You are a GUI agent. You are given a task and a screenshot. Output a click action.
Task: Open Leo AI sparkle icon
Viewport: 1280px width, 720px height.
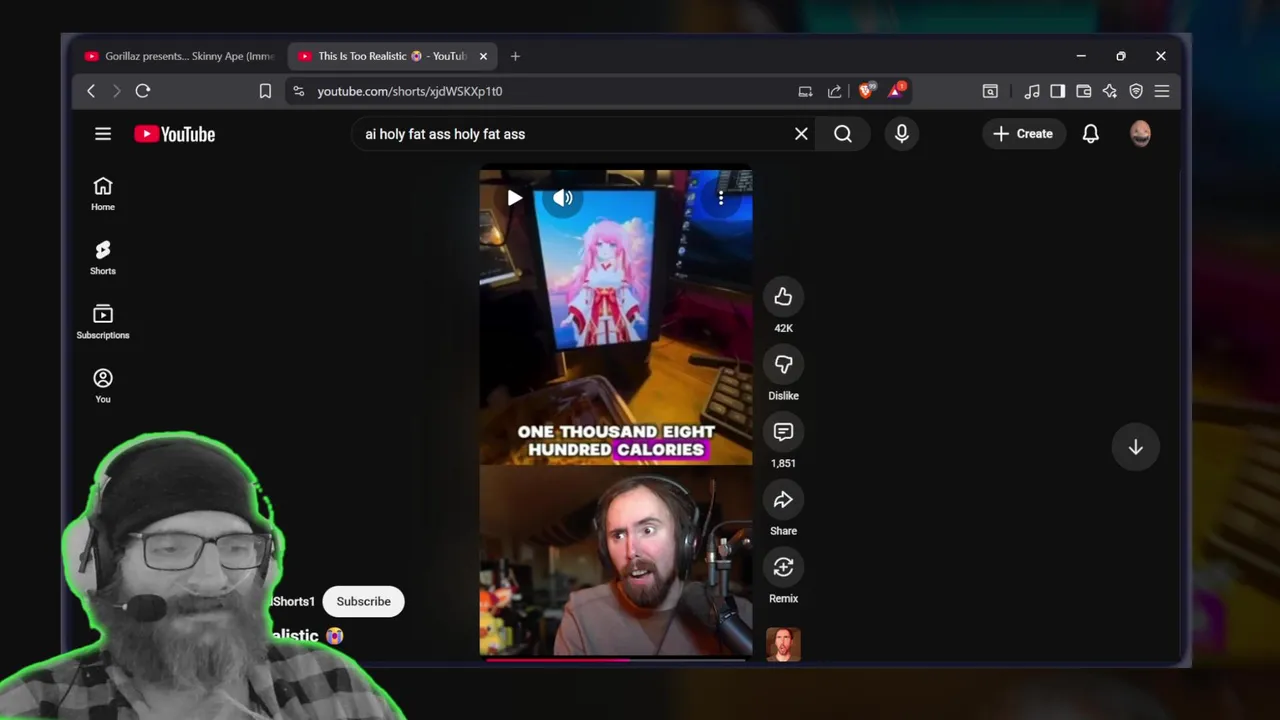[1109, 91]
